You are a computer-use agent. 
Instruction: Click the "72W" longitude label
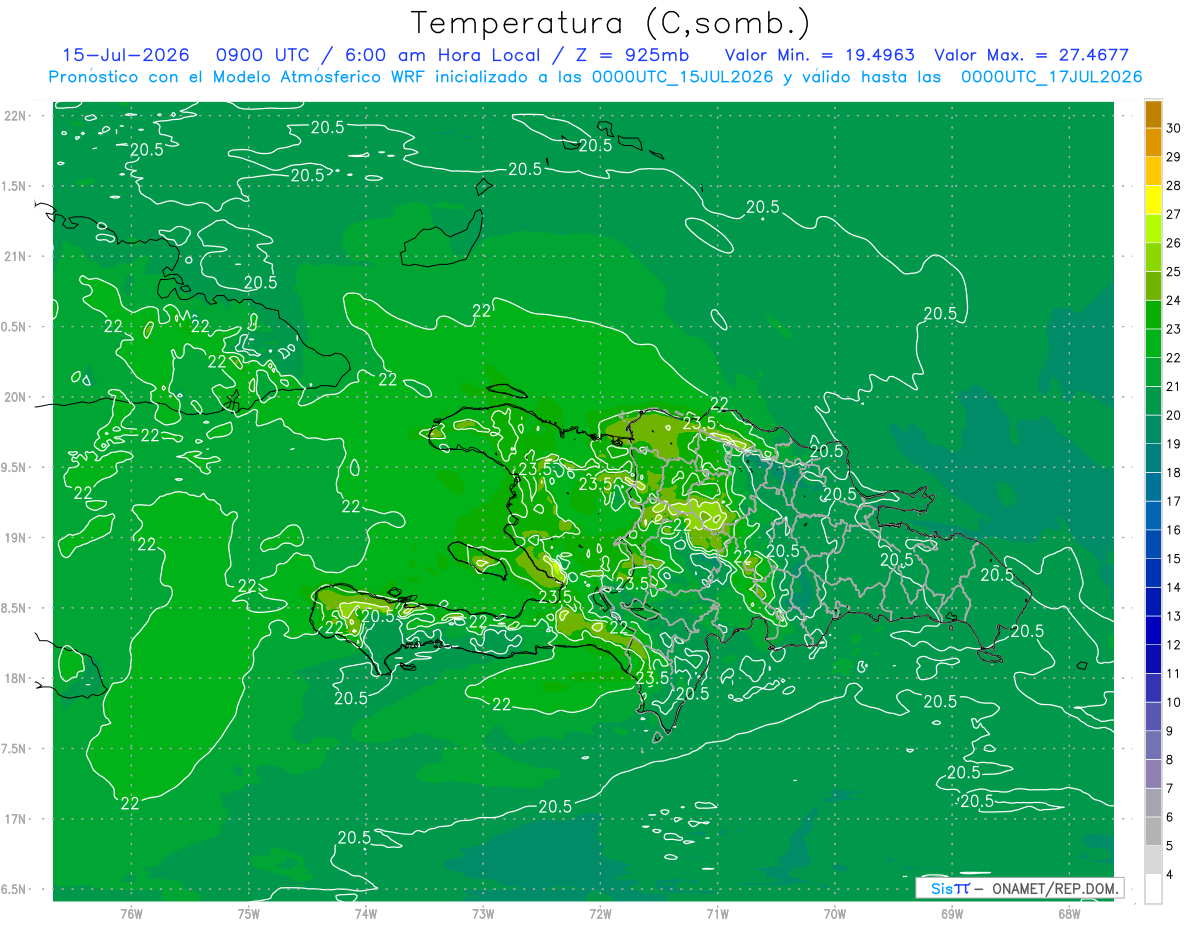point(600,913)
